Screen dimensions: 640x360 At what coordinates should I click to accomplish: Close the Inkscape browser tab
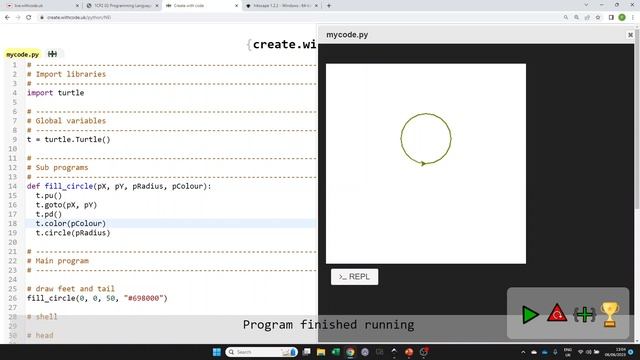[316, 6]
